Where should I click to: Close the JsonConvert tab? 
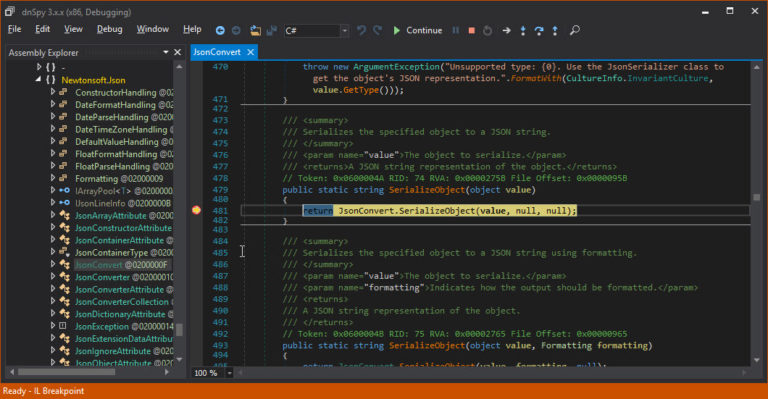coord(250,52)
